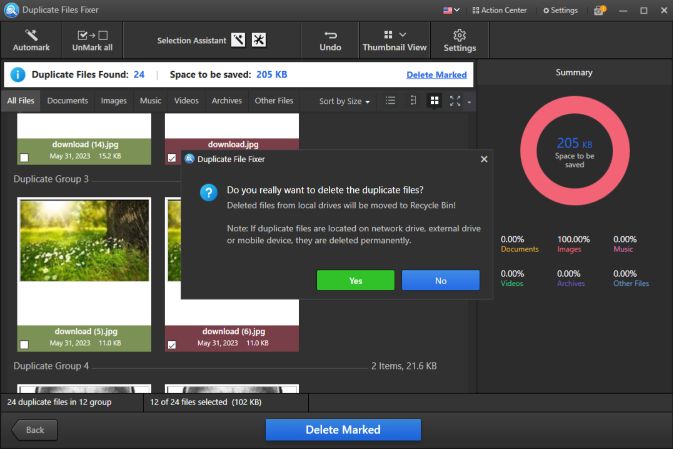The width and height of the screenshot is (673, 449).
Task: Click the Automark wand tool
Action: 31,40
